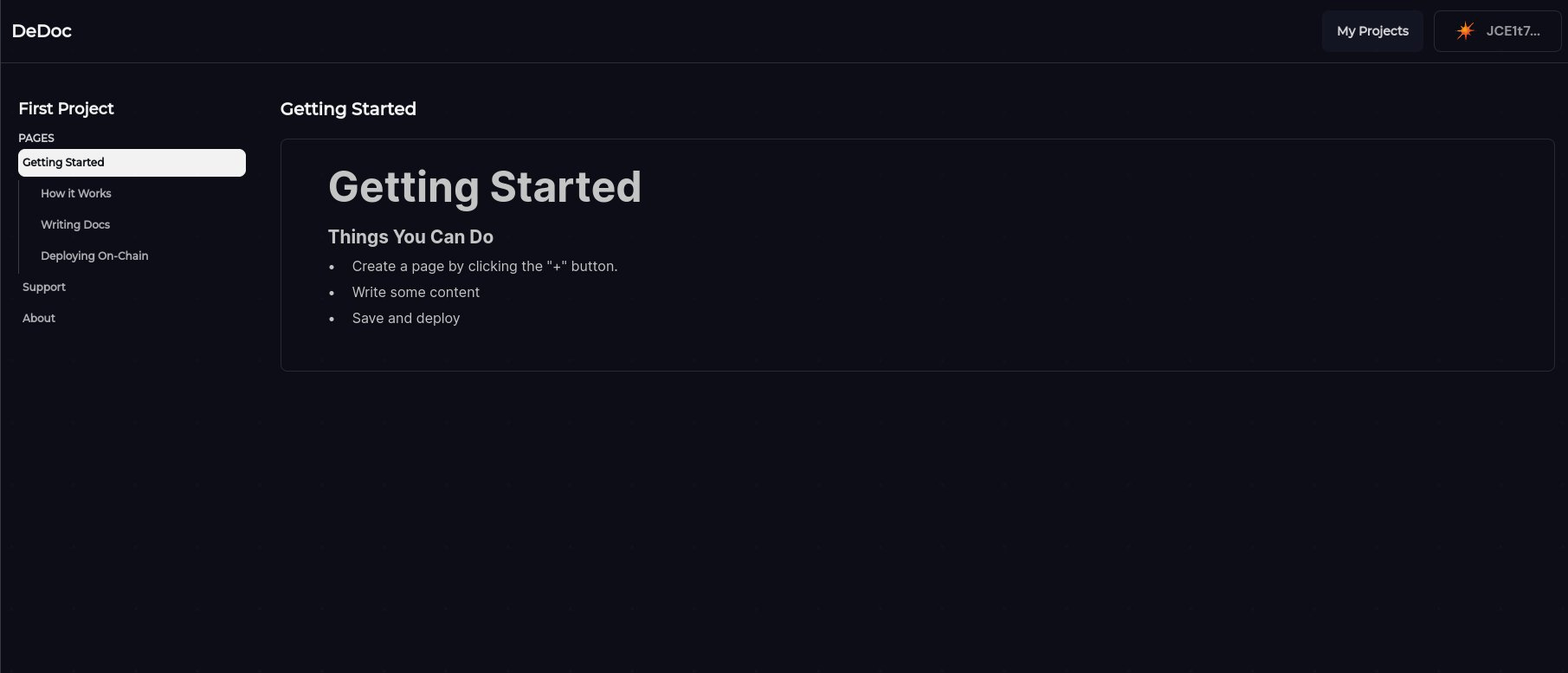The image size is (1568, 673).
Task: Click the DeDoc logo
Action: [x=42, y=31]
